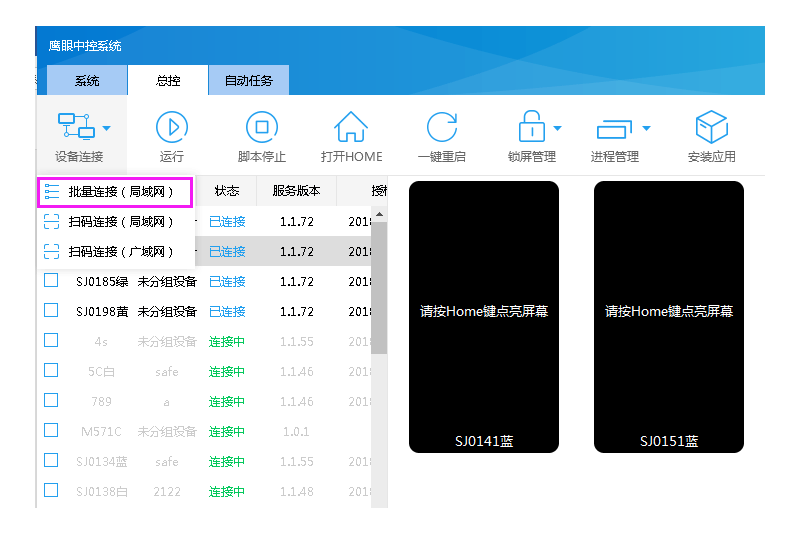800x533 pixels.
Task: Click the 服务版本 column header
Action: (296, 191)
